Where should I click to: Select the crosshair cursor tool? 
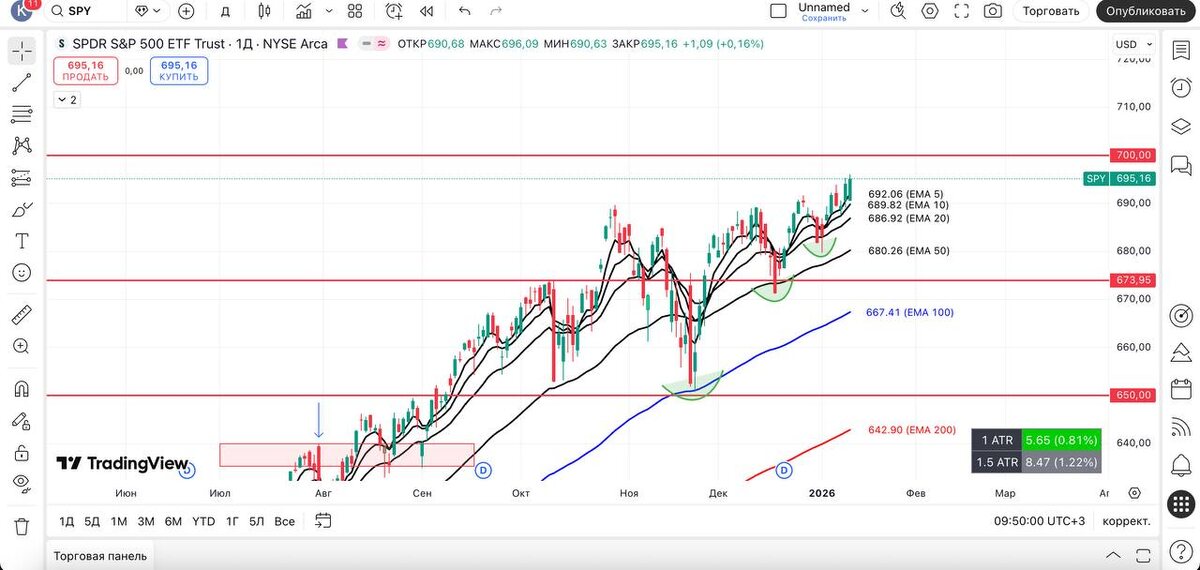pos(22,50)
